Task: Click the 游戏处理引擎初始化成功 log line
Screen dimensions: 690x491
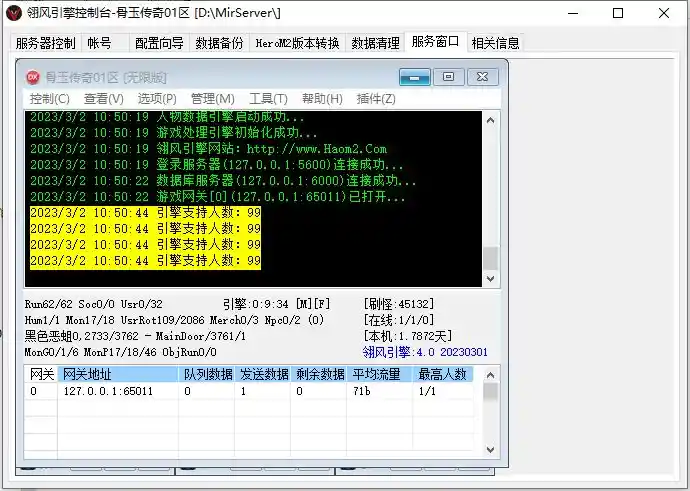Action: point(173,132)
